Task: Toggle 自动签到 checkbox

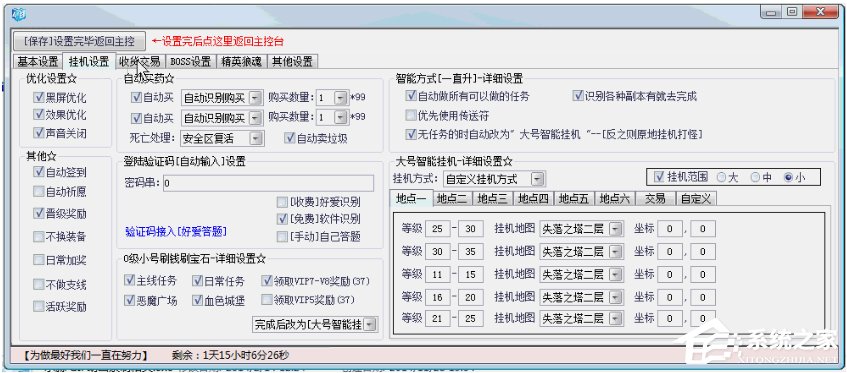Action: (x=59, y=172)
